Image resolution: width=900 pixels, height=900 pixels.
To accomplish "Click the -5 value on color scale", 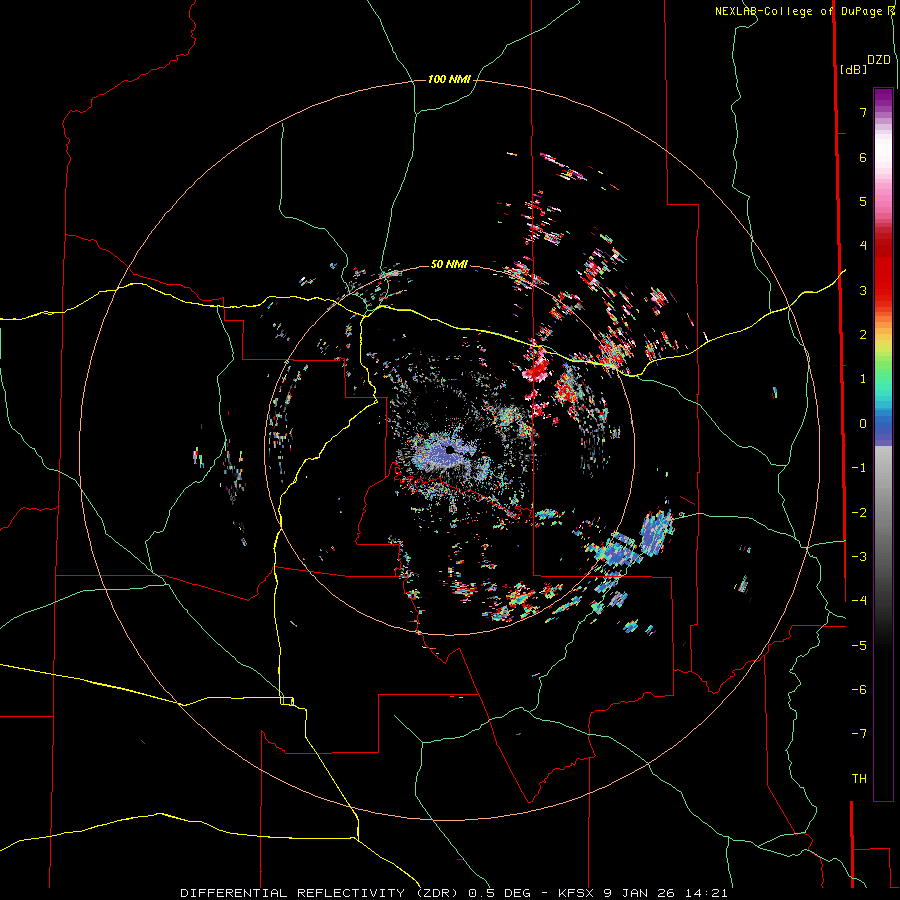I will 859,646.
